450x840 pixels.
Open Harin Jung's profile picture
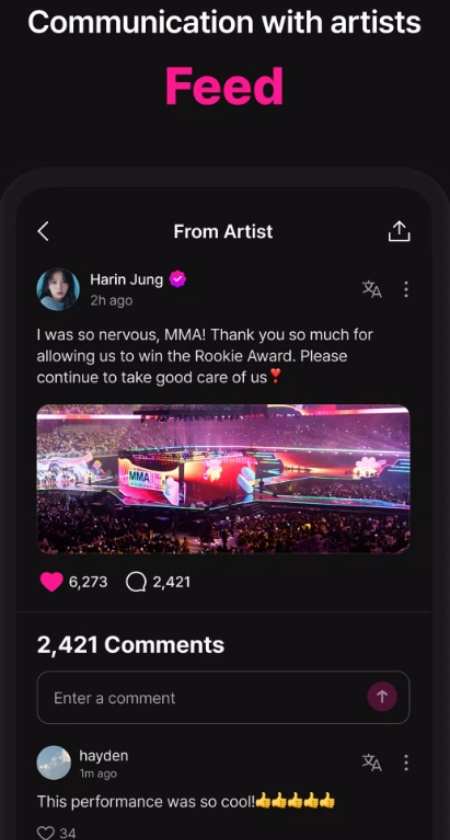point(58,289)
